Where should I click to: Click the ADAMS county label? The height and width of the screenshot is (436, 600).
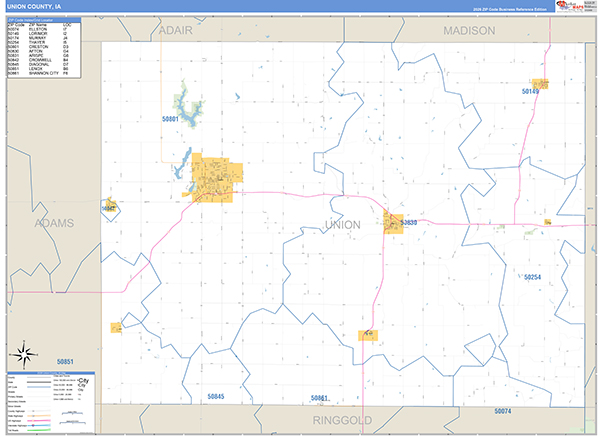pyautogui.click(x=54, y=223)
